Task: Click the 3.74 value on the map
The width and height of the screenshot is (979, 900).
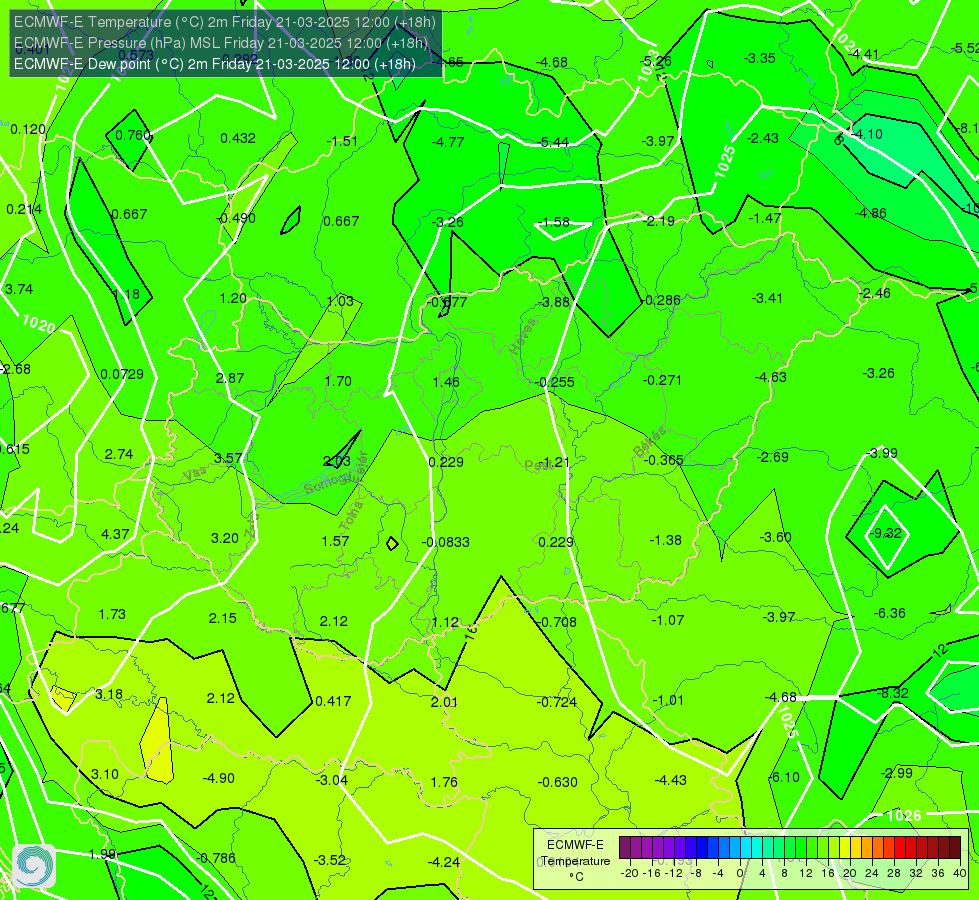Action: pos(19,289)
